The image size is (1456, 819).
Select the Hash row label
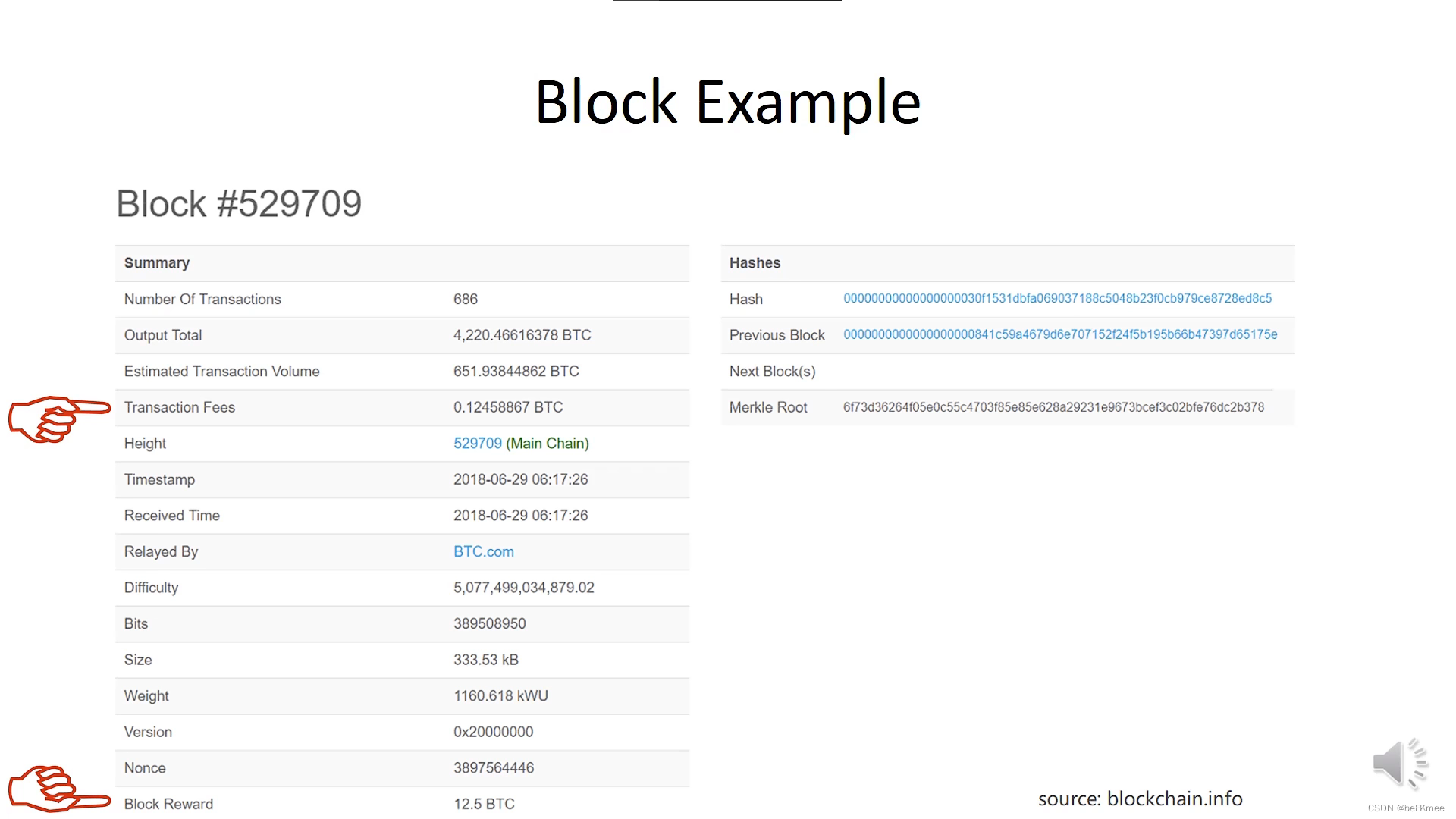746,299
